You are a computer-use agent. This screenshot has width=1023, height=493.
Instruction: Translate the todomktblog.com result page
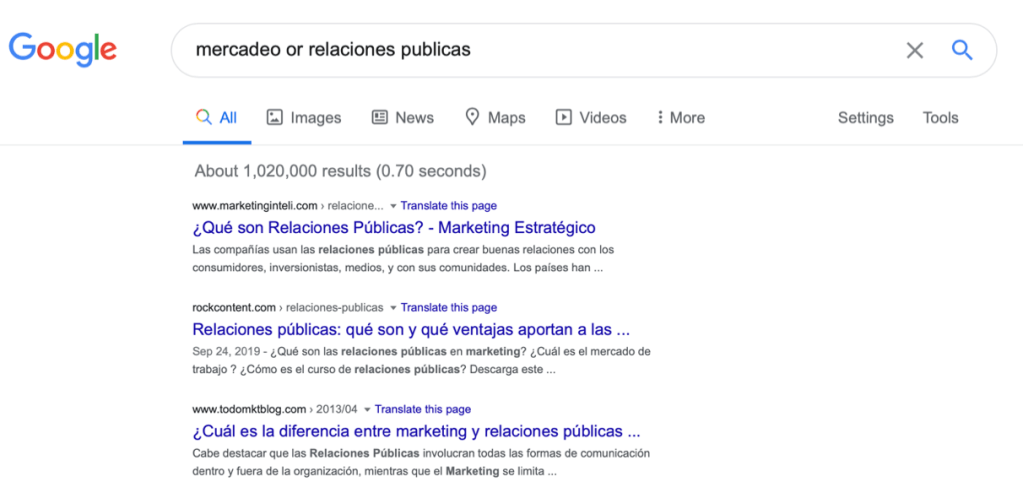pyautogui.click(x=422, y=410)
